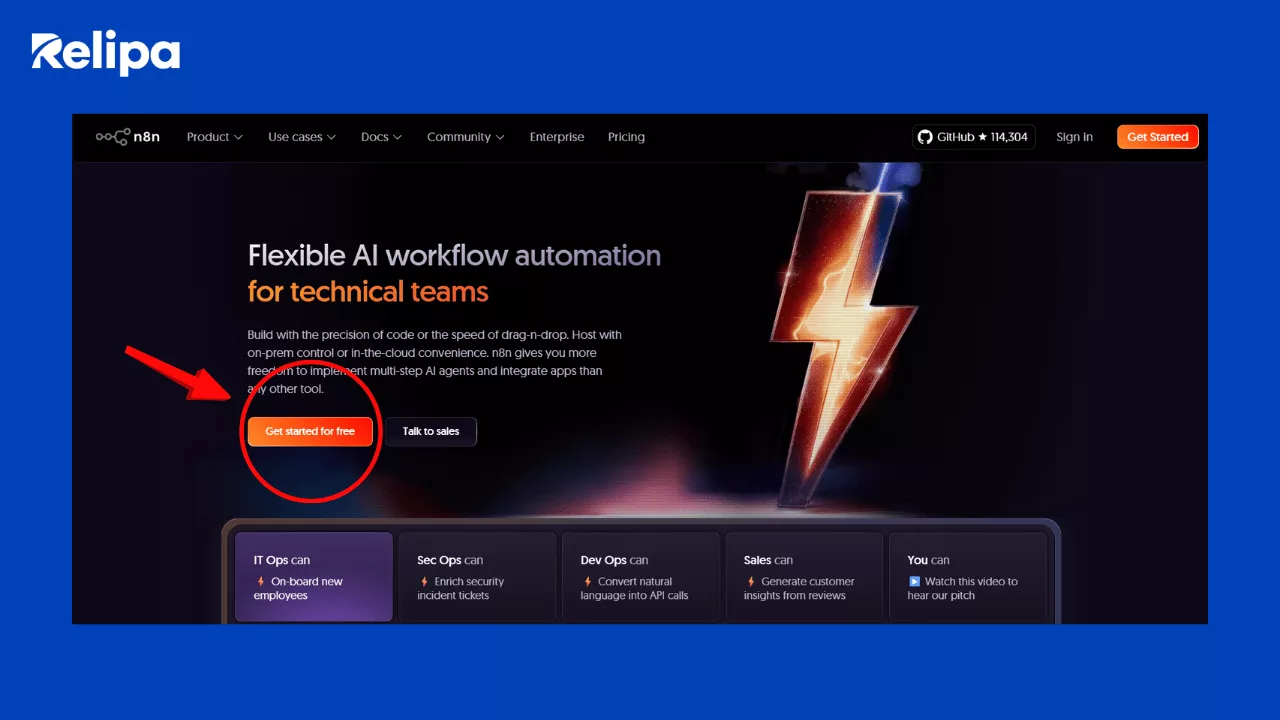
Task: Open the Docs dropdown menu
Action: (x=381, y=137)
